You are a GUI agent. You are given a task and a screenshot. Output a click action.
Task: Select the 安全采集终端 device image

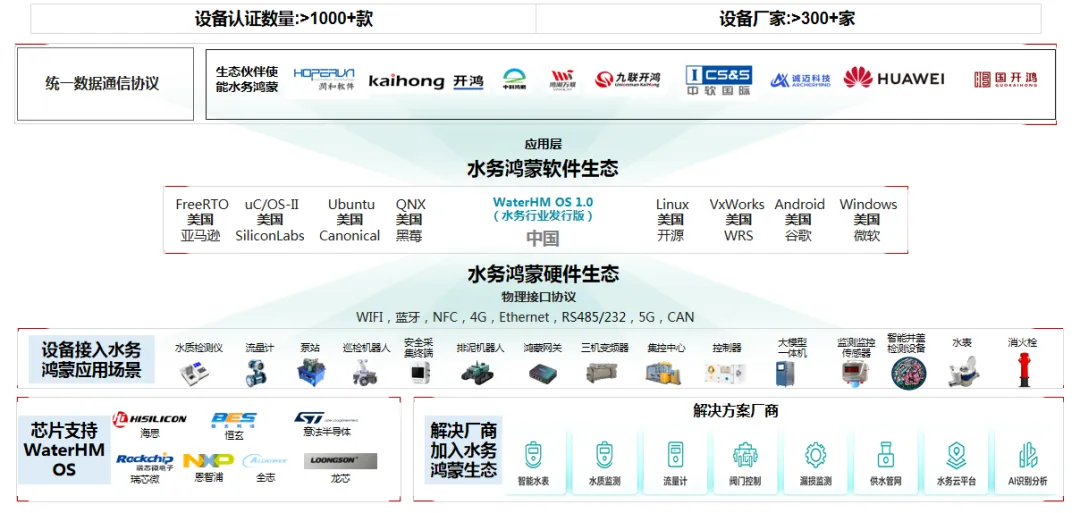tap(420, 375)
